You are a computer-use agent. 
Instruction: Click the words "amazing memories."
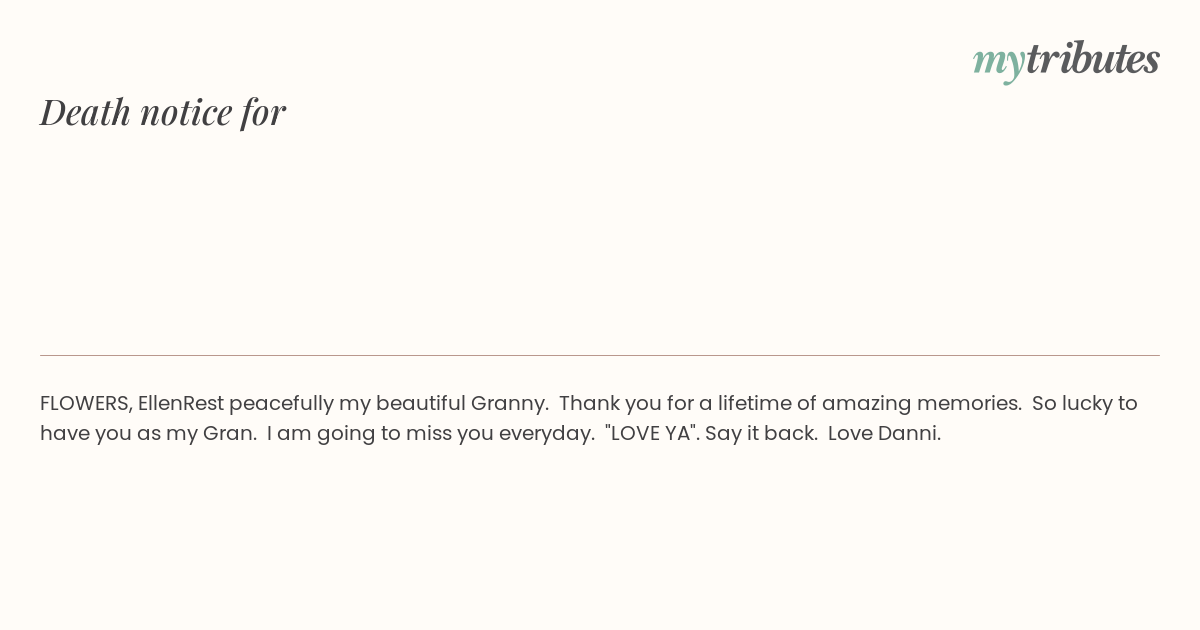922,404
